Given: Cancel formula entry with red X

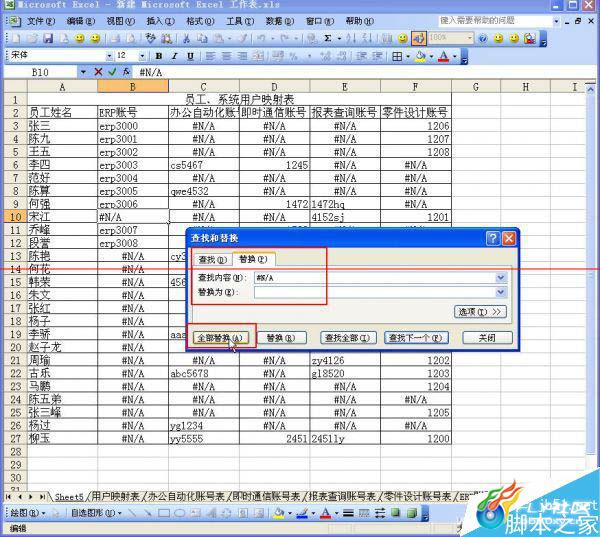Looking at the screenshot, I should 98,72.
